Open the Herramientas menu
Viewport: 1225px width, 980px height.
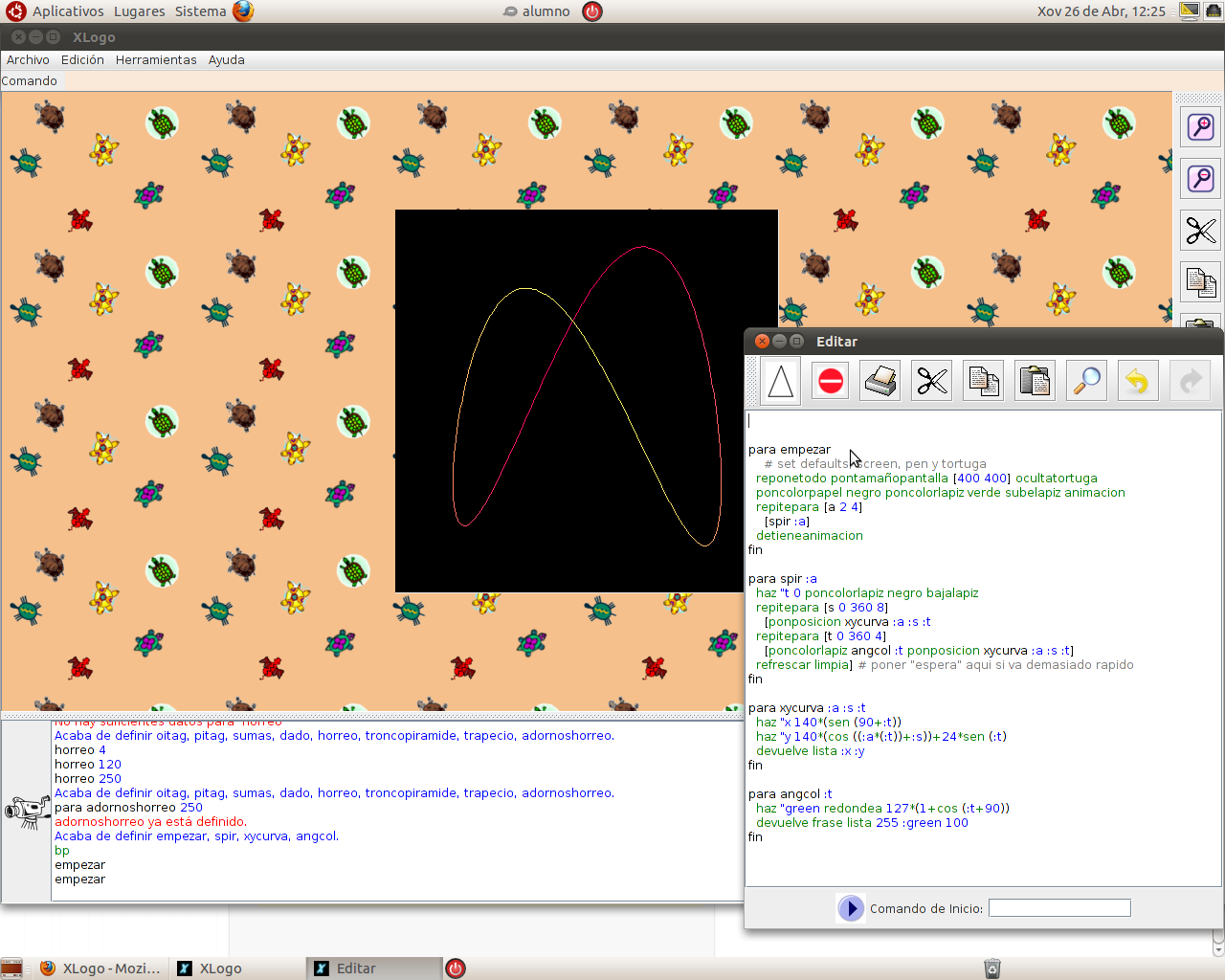156,59
